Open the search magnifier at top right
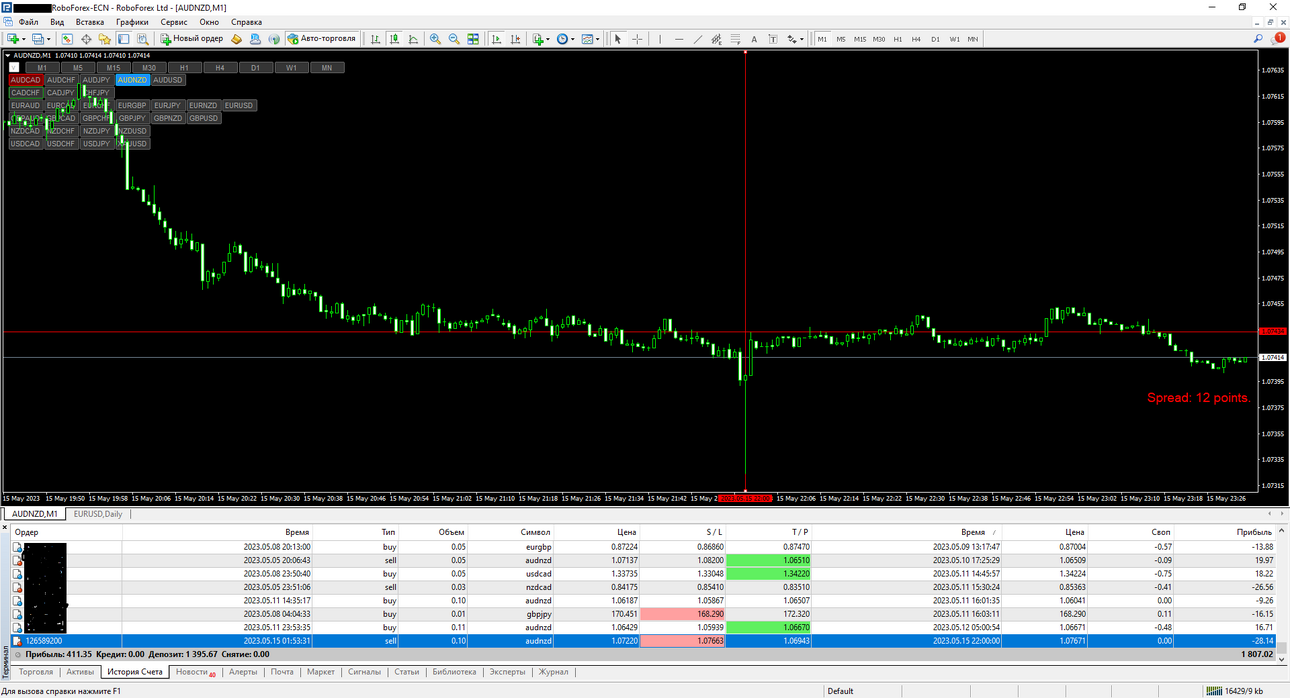 (x=1259, y=39)
